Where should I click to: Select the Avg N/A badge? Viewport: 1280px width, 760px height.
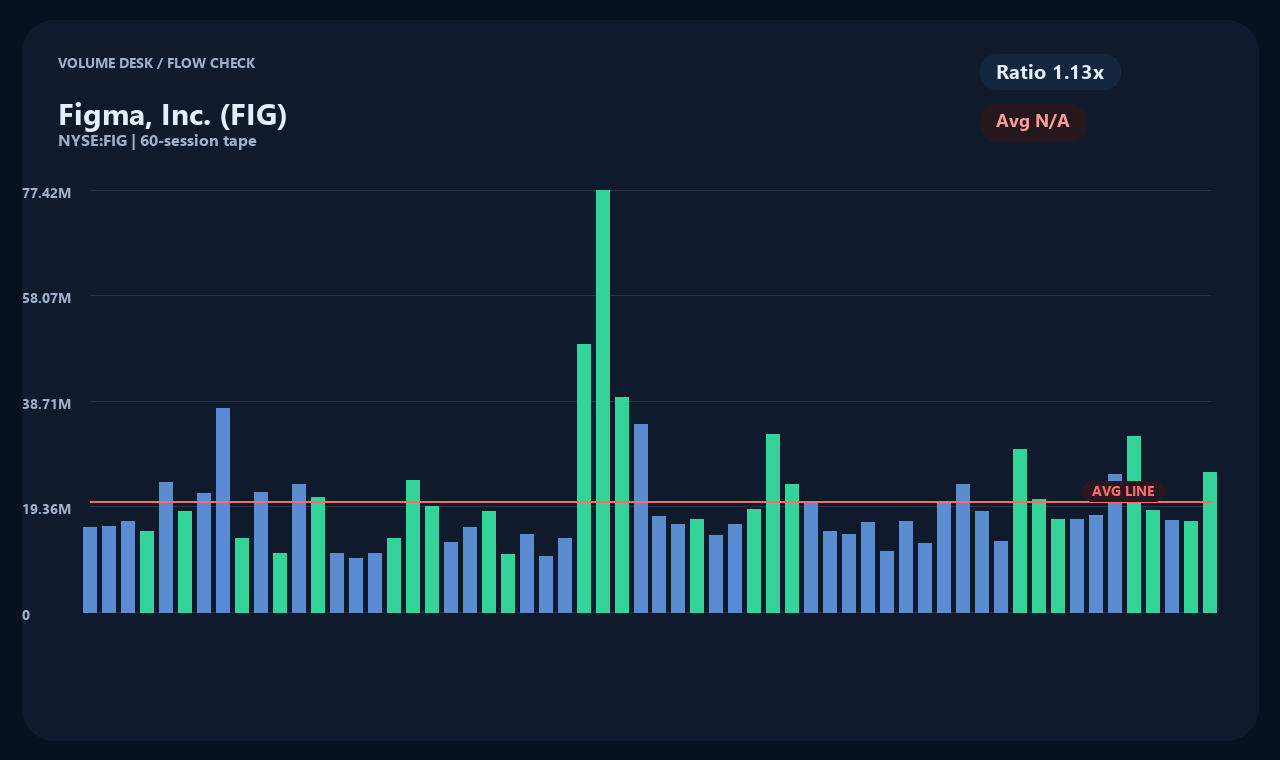click(x=1033, y=122)
